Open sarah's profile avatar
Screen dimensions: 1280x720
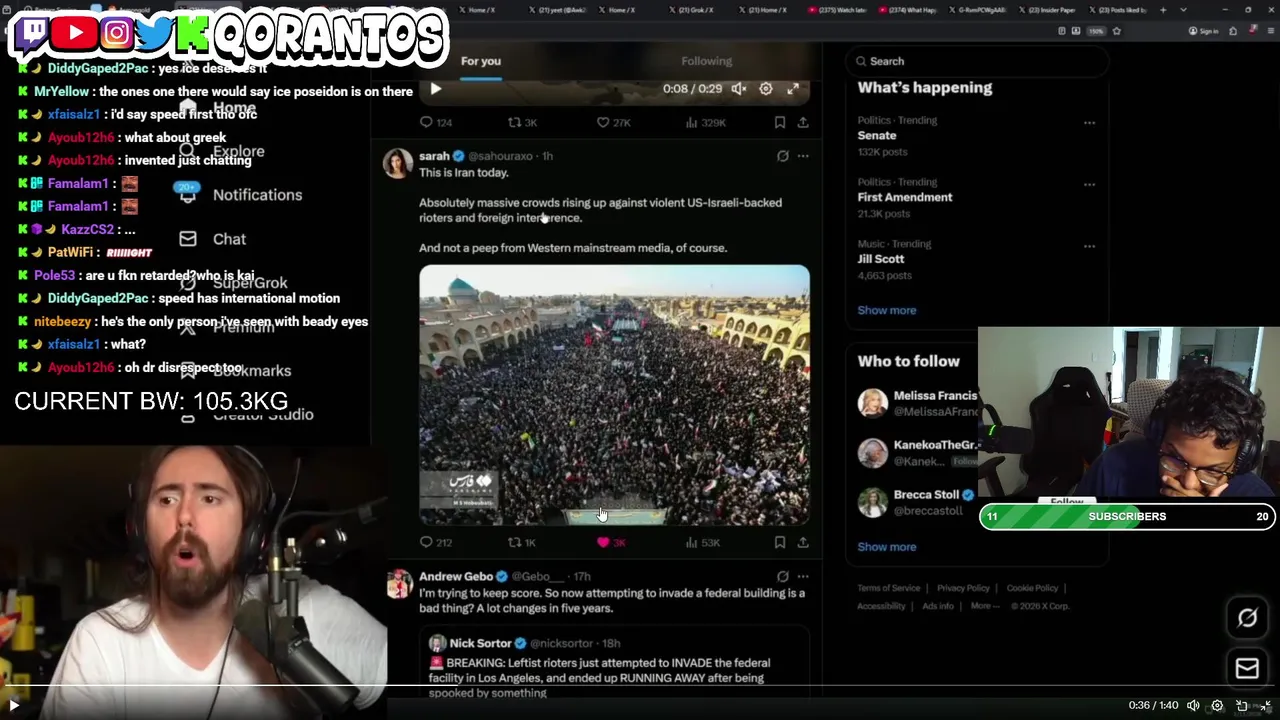(x=397, y=164)
